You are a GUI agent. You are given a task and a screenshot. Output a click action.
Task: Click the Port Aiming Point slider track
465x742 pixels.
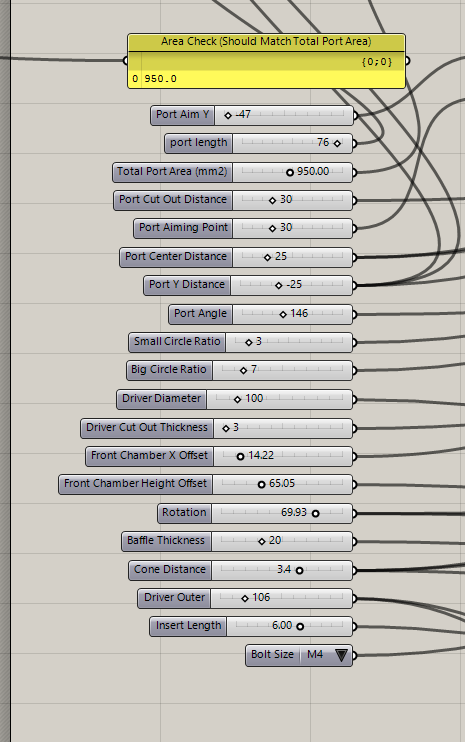pyautogui.click(x=292, y=228)
